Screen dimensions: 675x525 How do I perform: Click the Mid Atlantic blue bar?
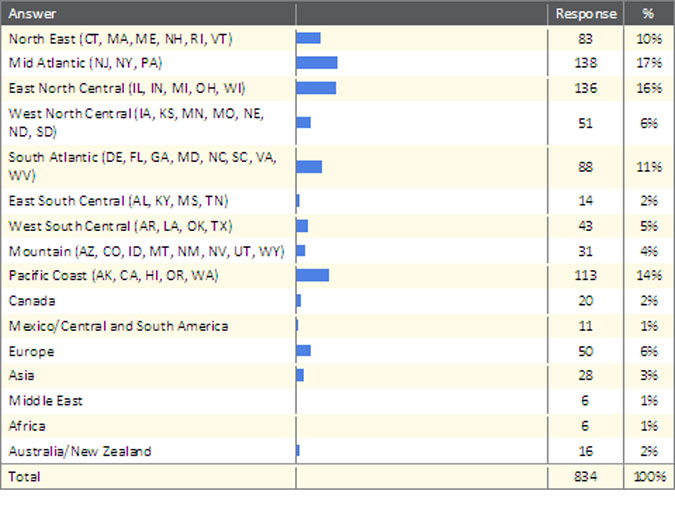coord(317,63)
